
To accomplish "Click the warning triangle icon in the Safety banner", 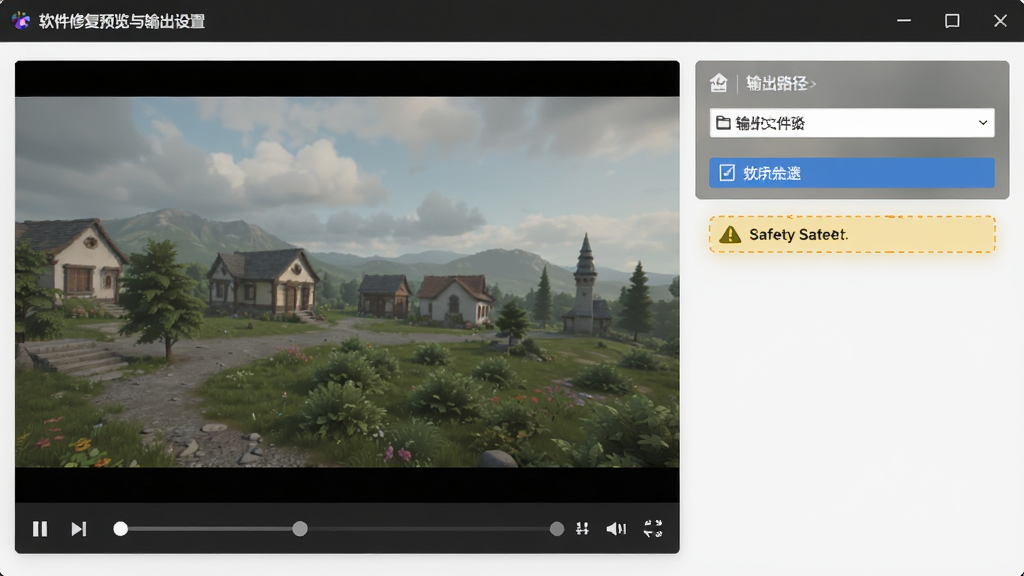I will click(729, 234).
